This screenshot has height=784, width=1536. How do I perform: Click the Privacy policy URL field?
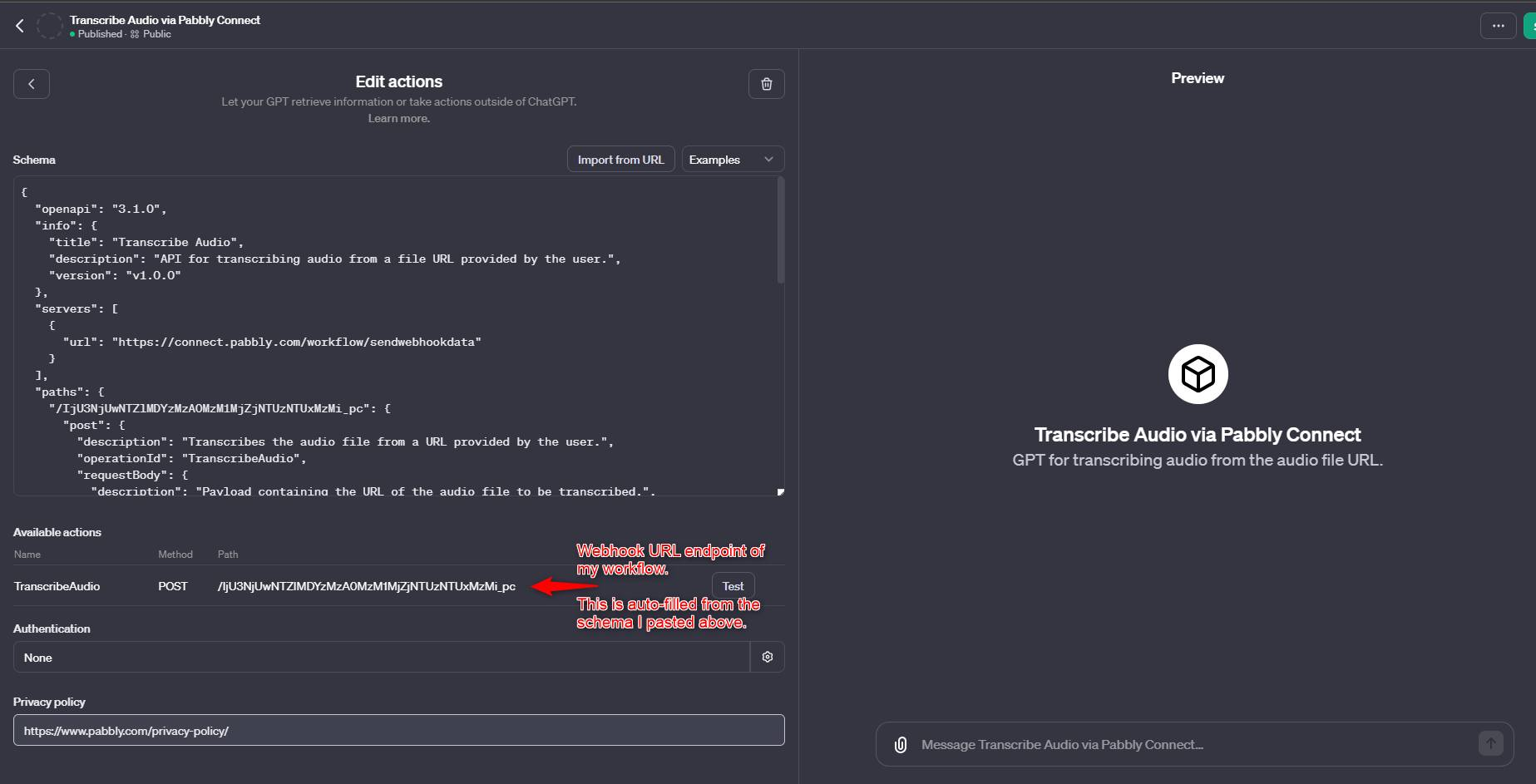399,730
